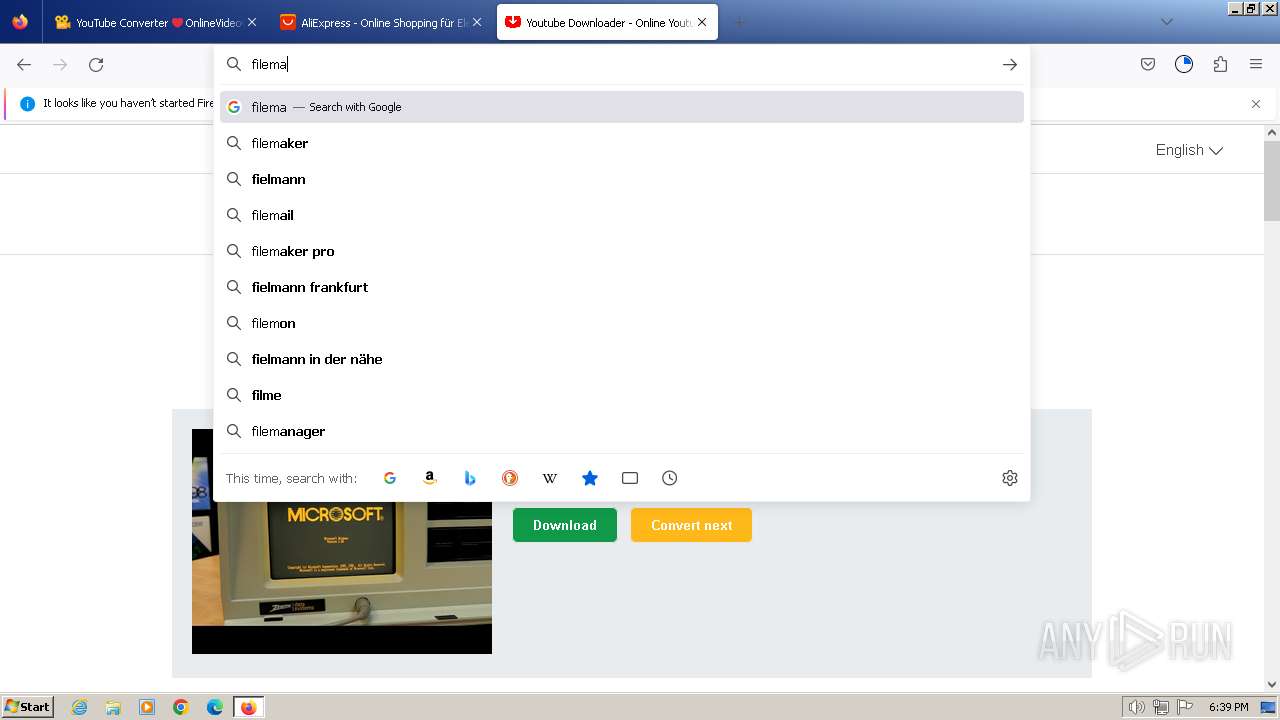Reload the current page
The width and height of the screenshot is (1280, 720).
tap(96, 64)
